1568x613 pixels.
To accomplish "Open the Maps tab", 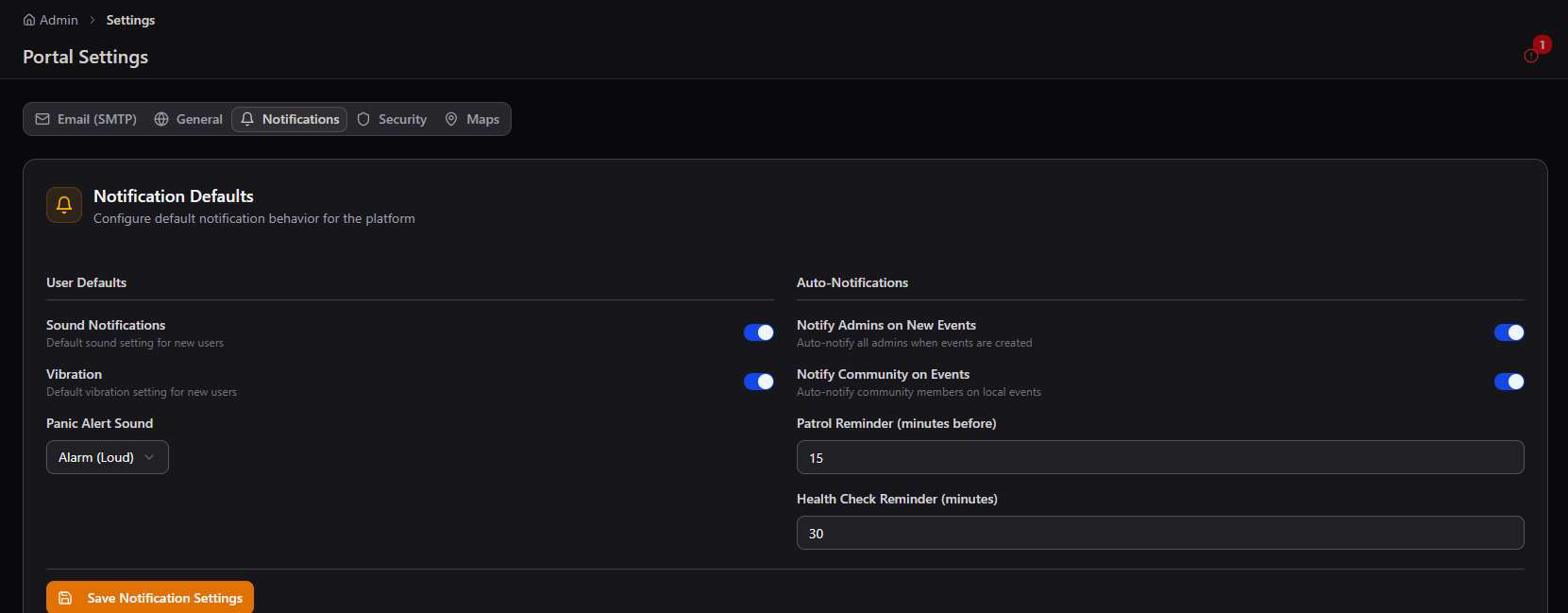I will point(472,119).
